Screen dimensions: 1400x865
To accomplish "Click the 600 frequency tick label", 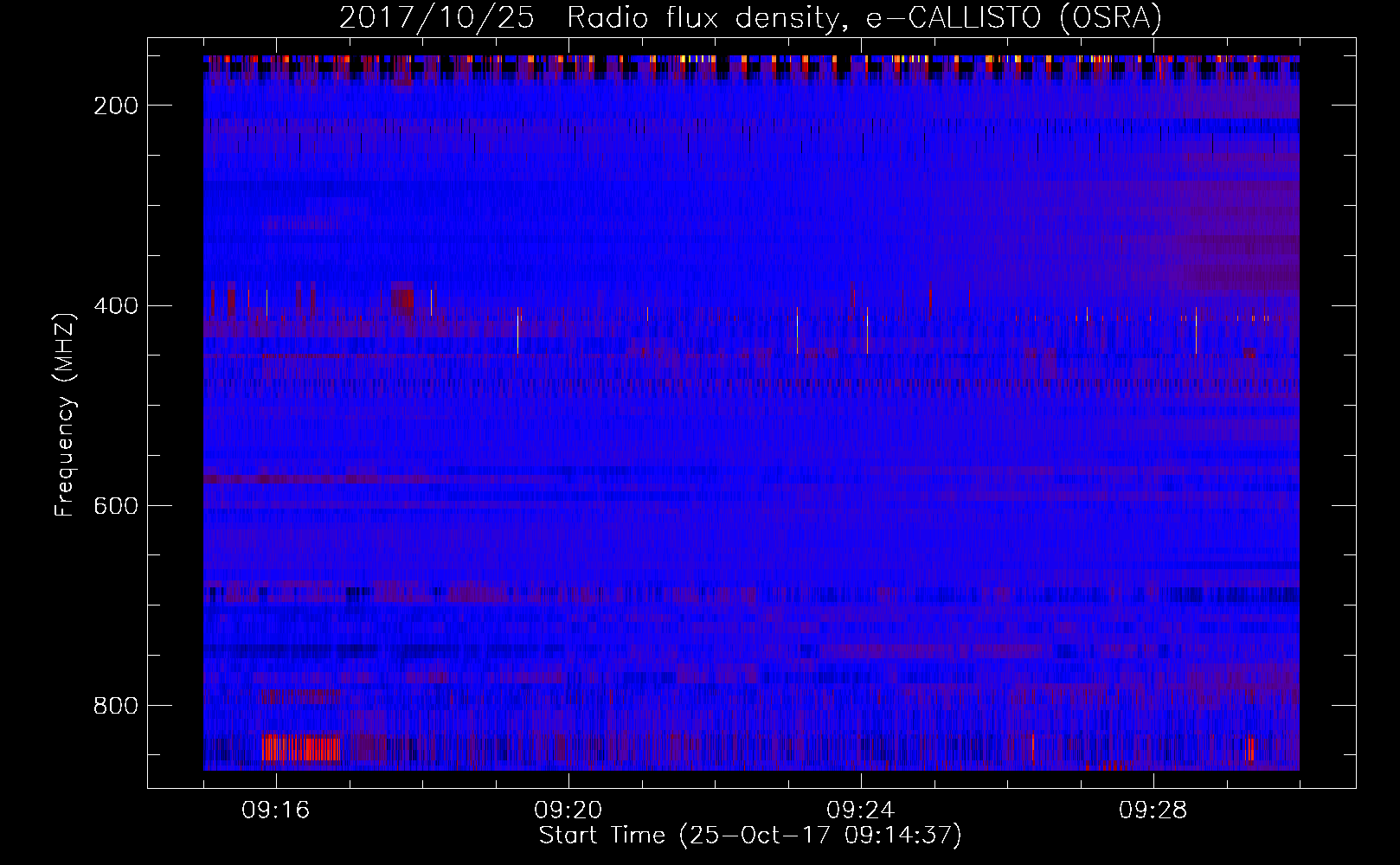I will click(x=116, y=506).
